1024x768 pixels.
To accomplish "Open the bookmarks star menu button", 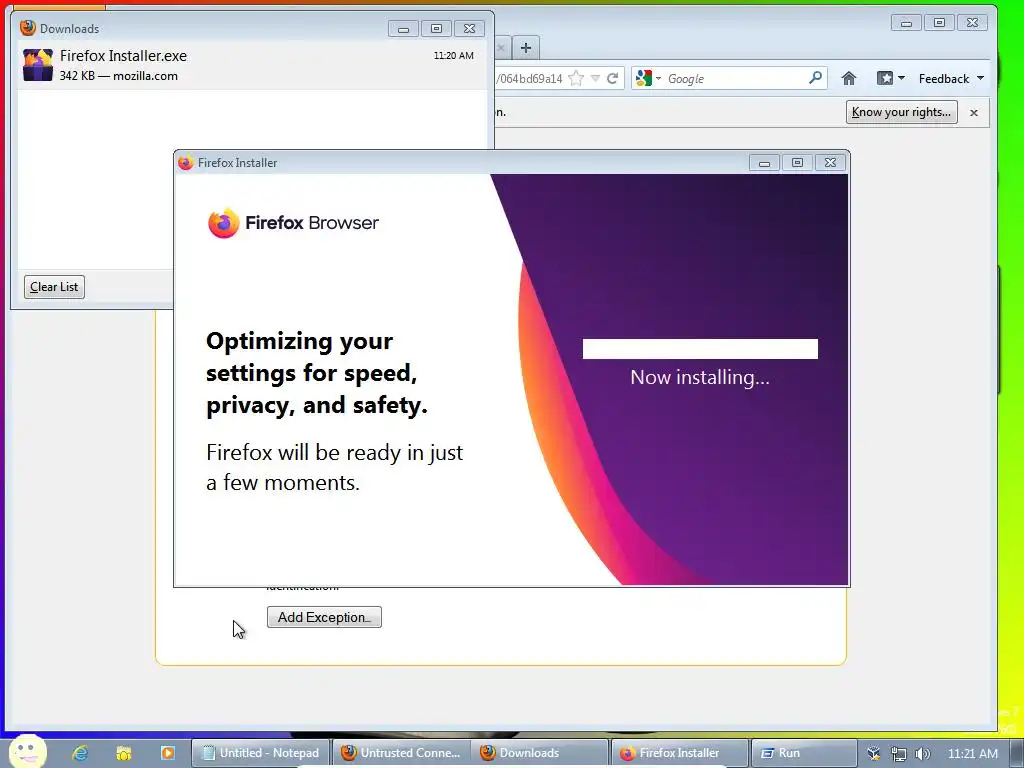I will pyautogui.click(x=890, y=78).
